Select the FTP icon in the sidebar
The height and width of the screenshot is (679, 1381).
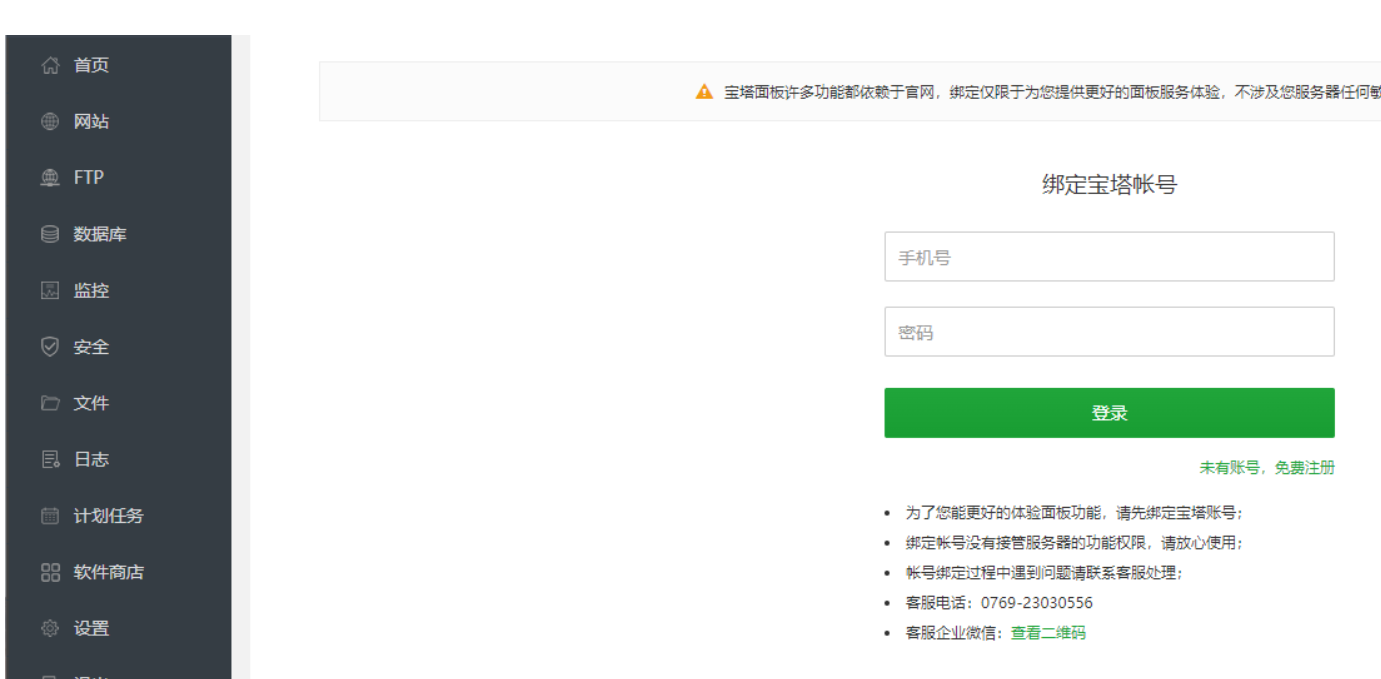pos(50,178)
